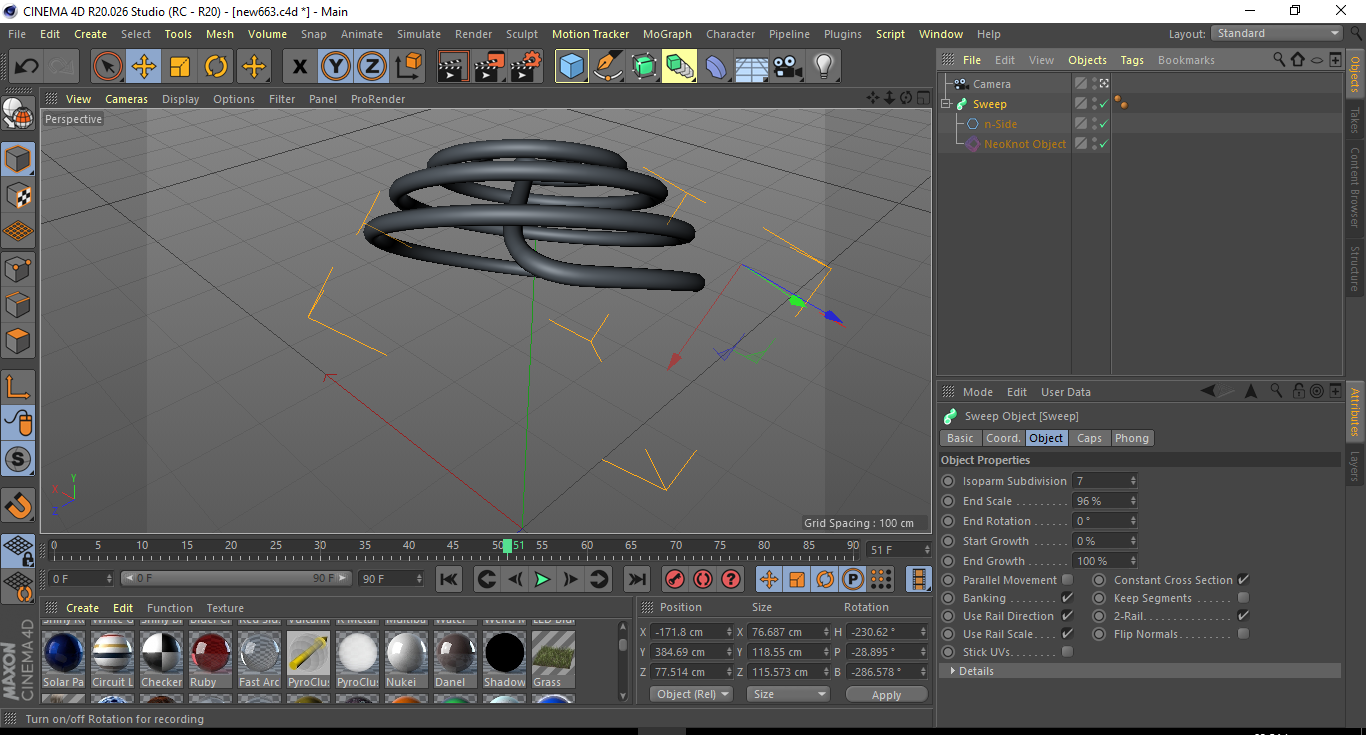Screen dimensions: 1366x735
Task: Toggle X-axis lock
Action: click(299, 67)
